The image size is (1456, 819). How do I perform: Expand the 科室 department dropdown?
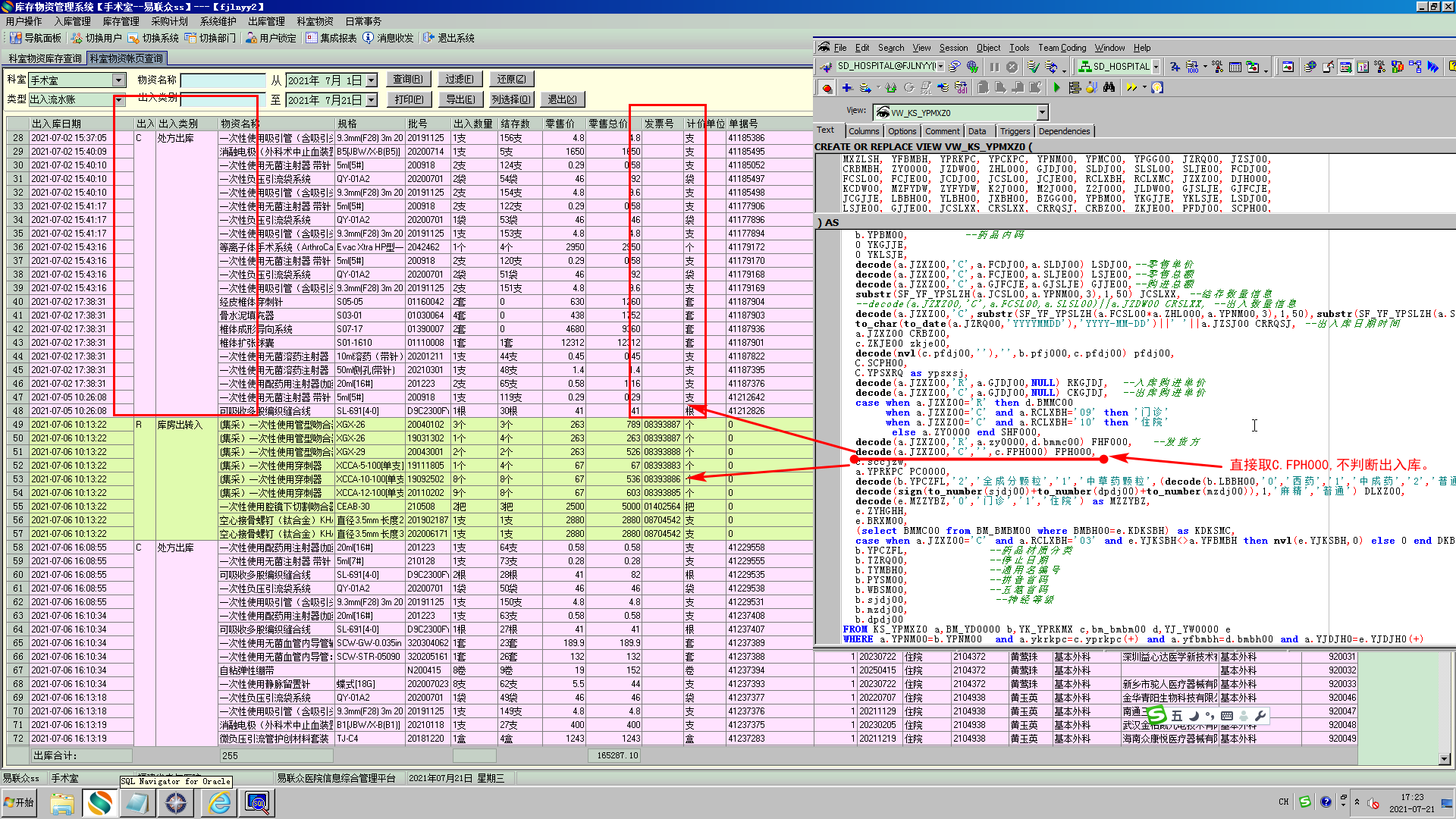118,80
